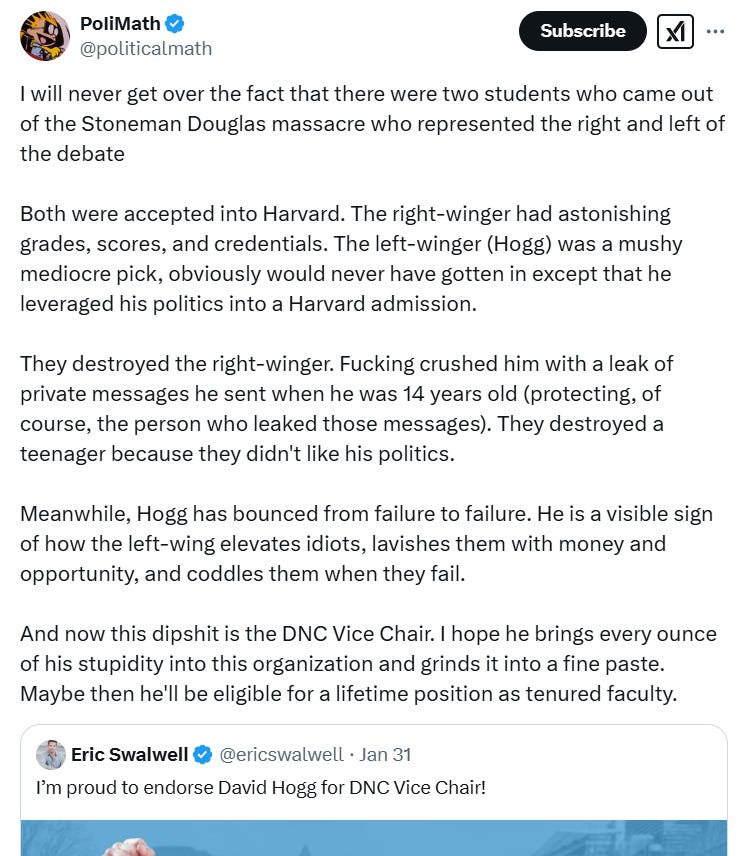Click the paragraph mentioning DNC Vice Chair
This screenshot has height=856, width=745.
click(368, 664)
